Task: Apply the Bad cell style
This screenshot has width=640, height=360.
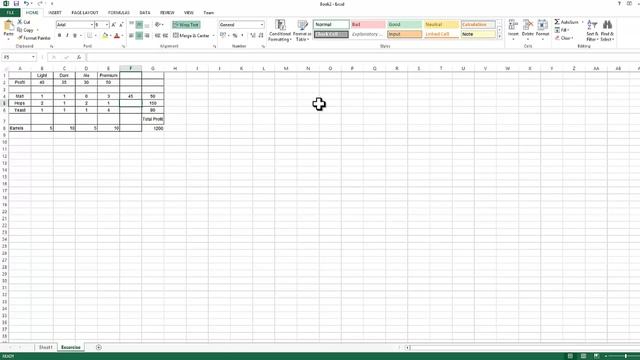Action: pyautogui.click(x=368, y=25)
